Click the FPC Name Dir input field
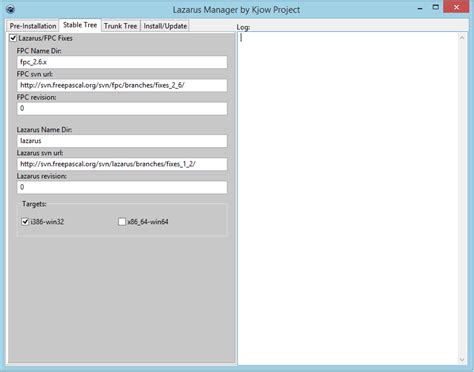Image resolution: width=474 pixels, height=372 pixels. 122,62
